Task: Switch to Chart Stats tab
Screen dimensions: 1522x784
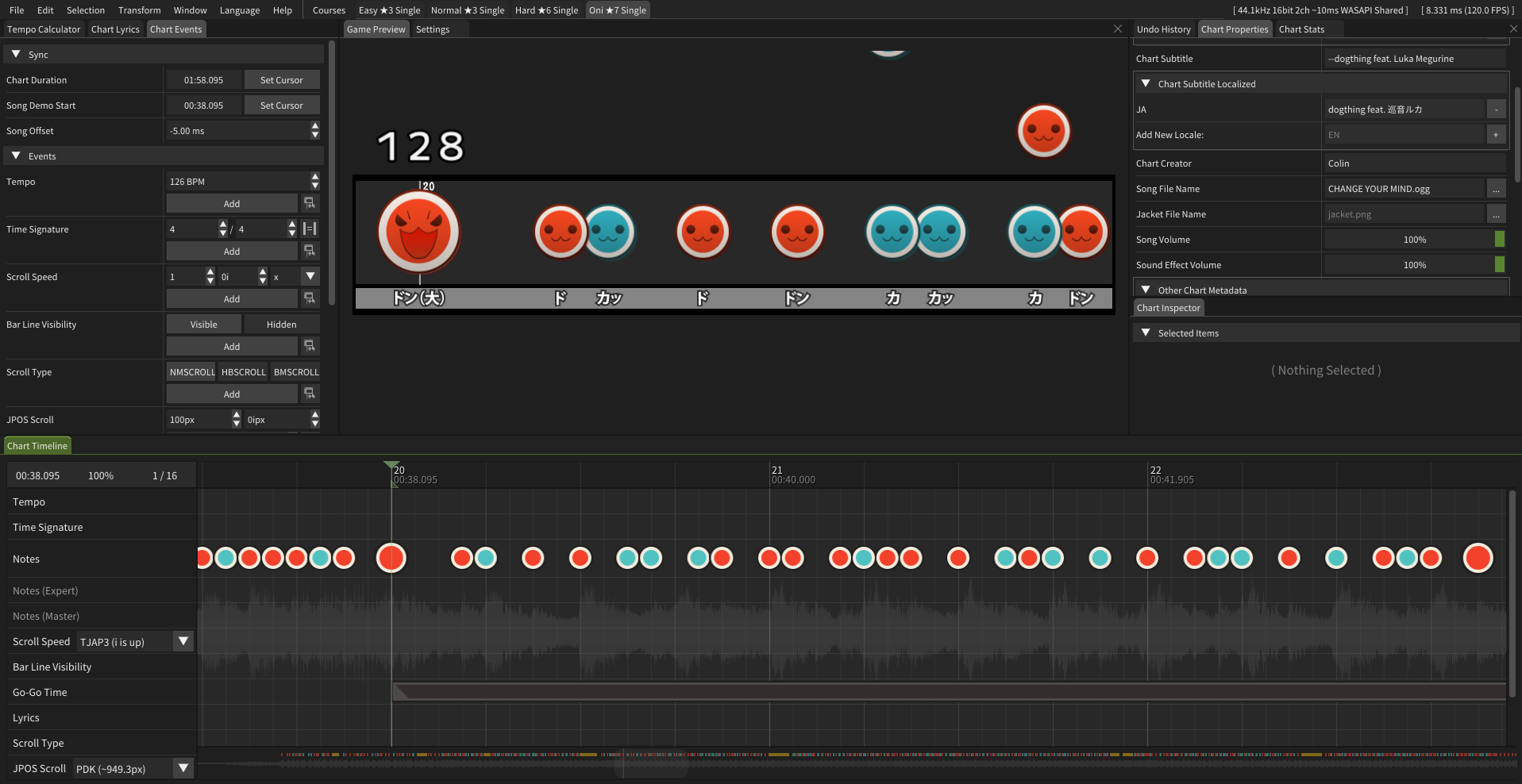Action: [x=1301, y=29]
